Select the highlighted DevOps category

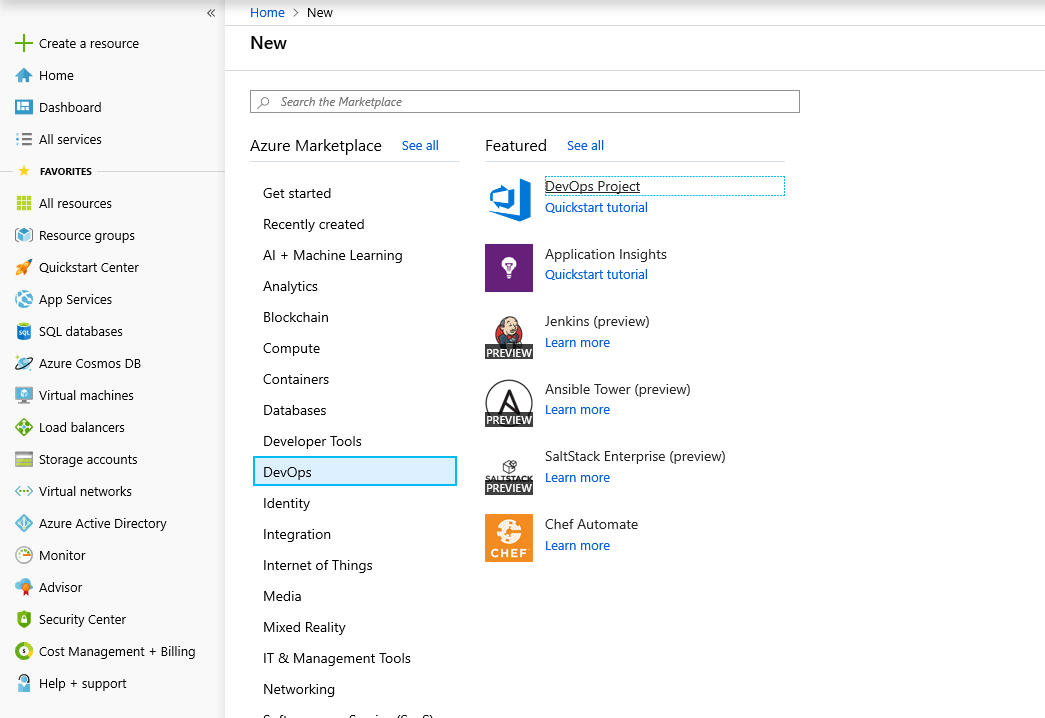[355, 472]
